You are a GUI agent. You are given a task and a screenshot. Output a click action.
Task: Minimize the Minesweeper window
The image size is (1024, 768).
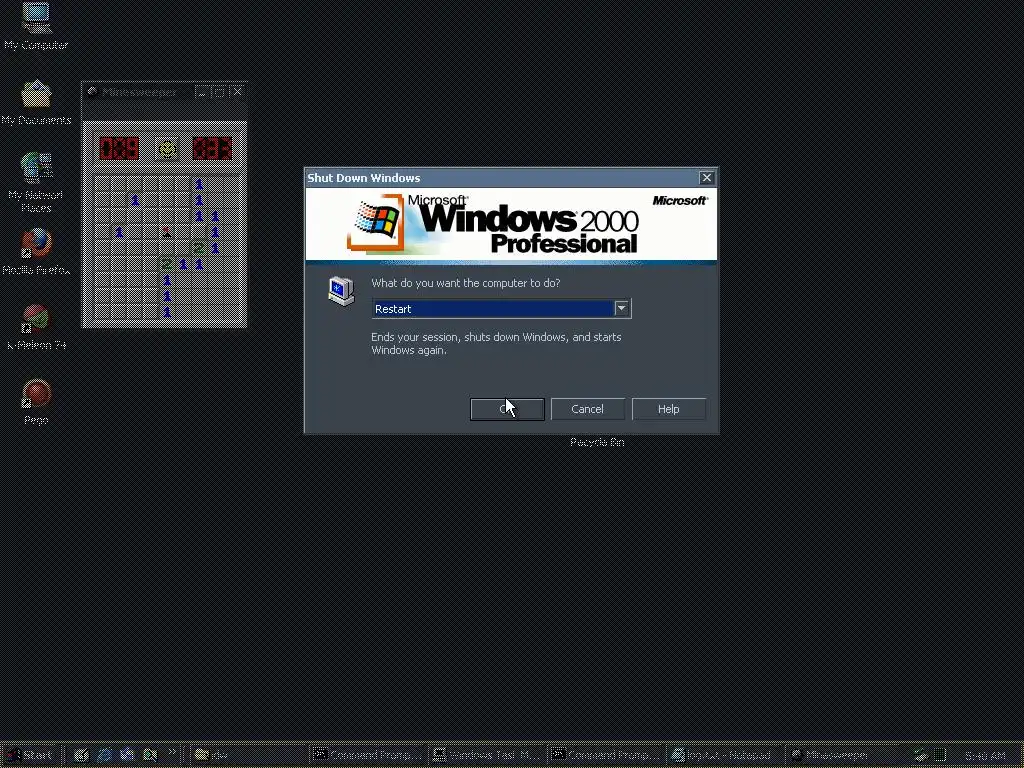point(202,92)
